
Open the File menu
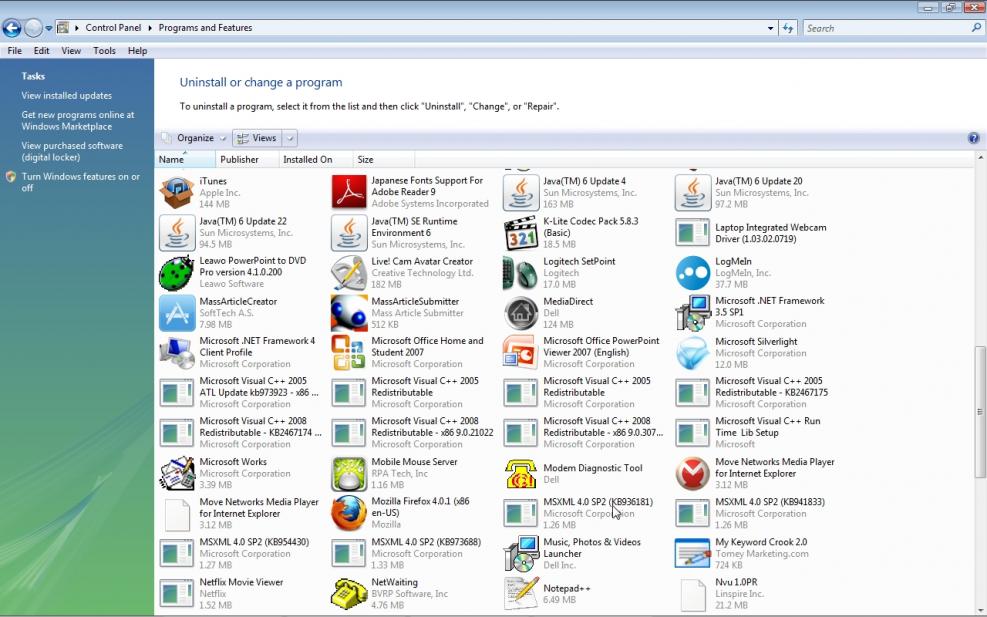[x=14, y=51]
